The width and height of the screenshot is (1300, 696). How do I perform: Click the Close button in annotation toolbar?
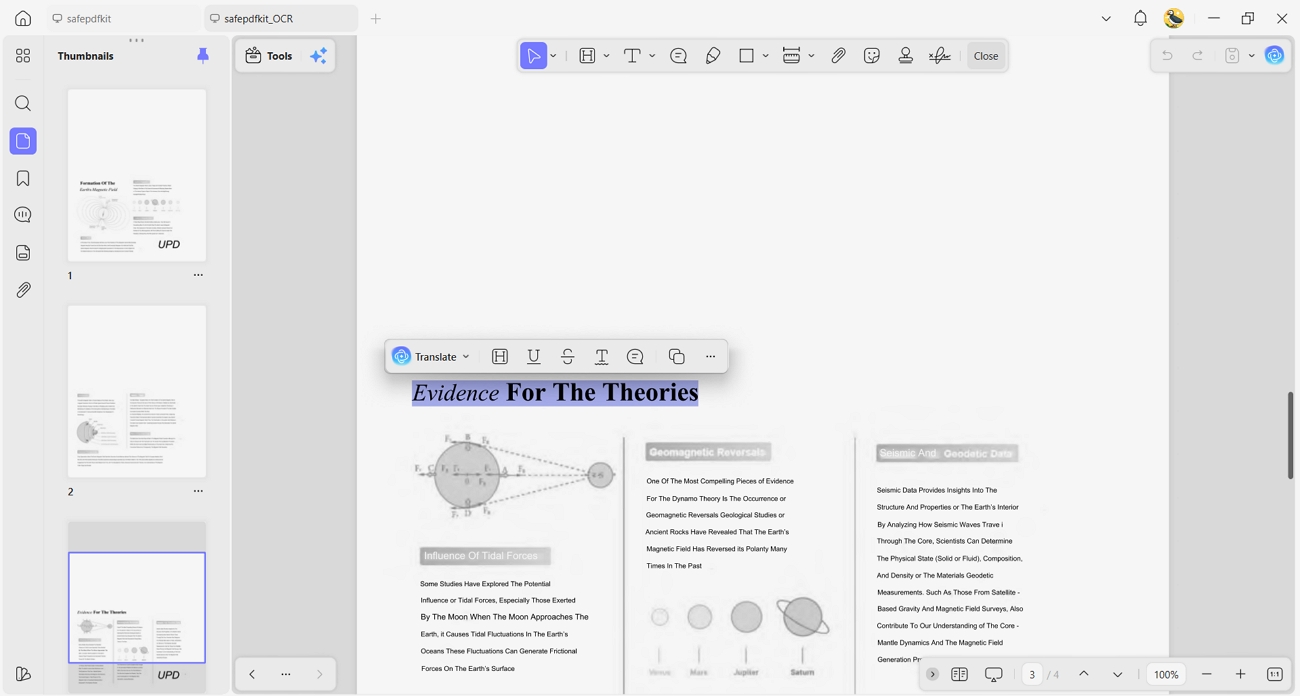coord(986,56)
